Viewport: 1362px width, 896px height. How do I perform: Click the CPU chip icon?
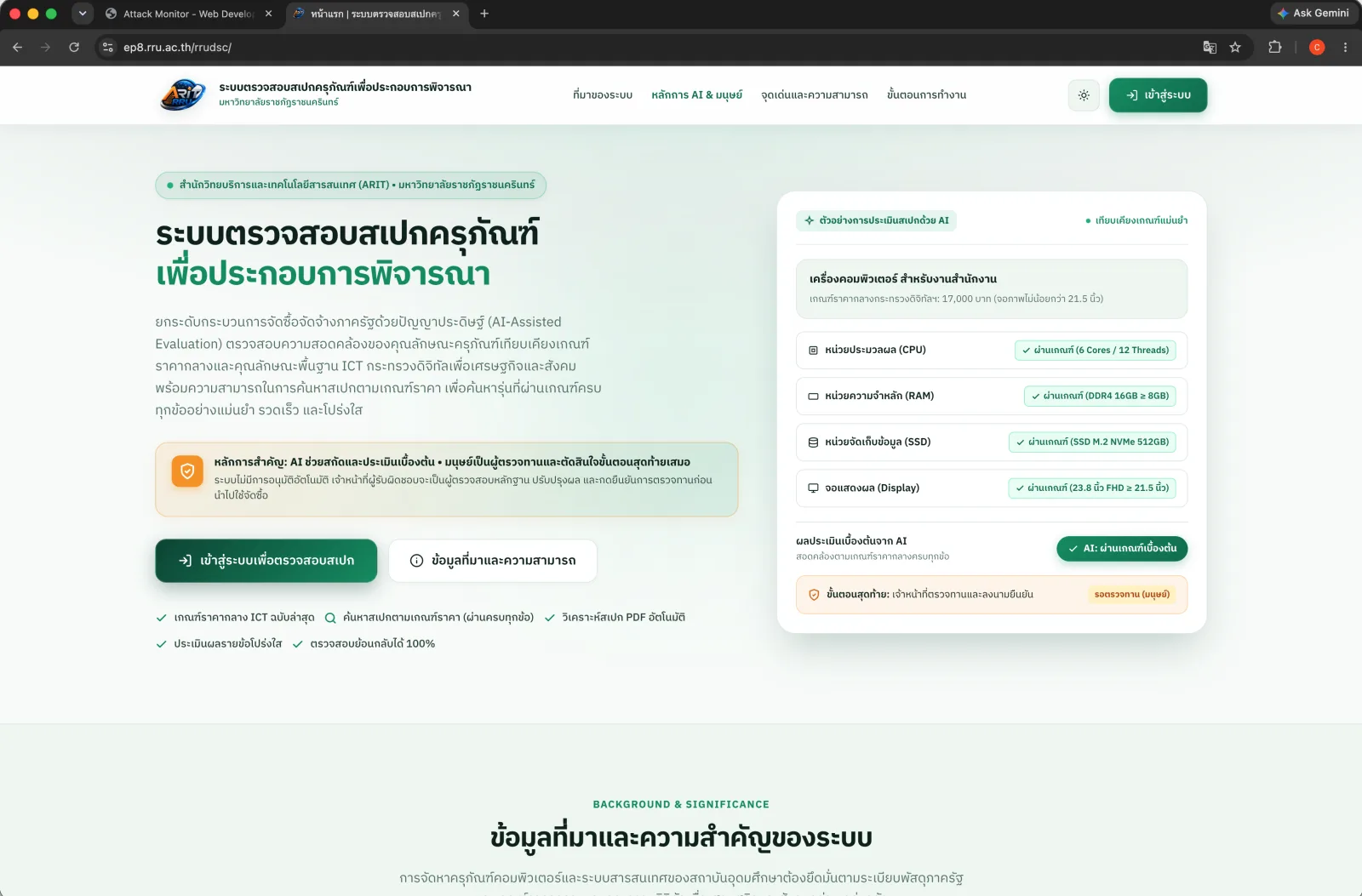point(813,351)
